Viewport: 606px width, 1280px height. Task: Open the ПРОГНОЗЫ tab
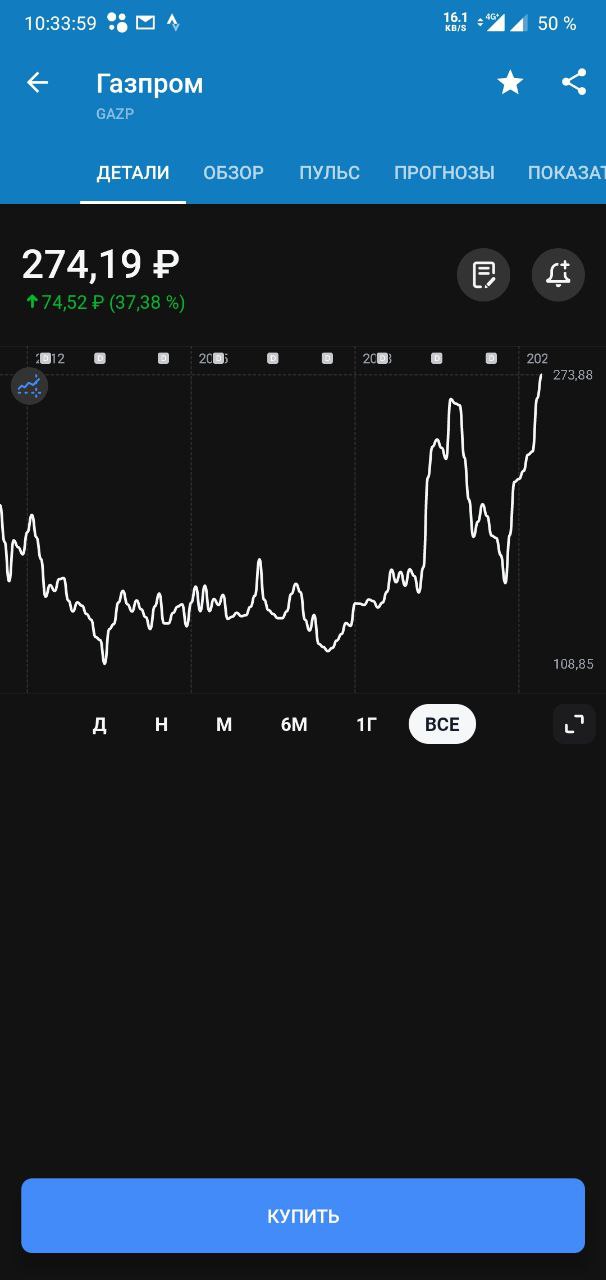click(x=444, y=173)
